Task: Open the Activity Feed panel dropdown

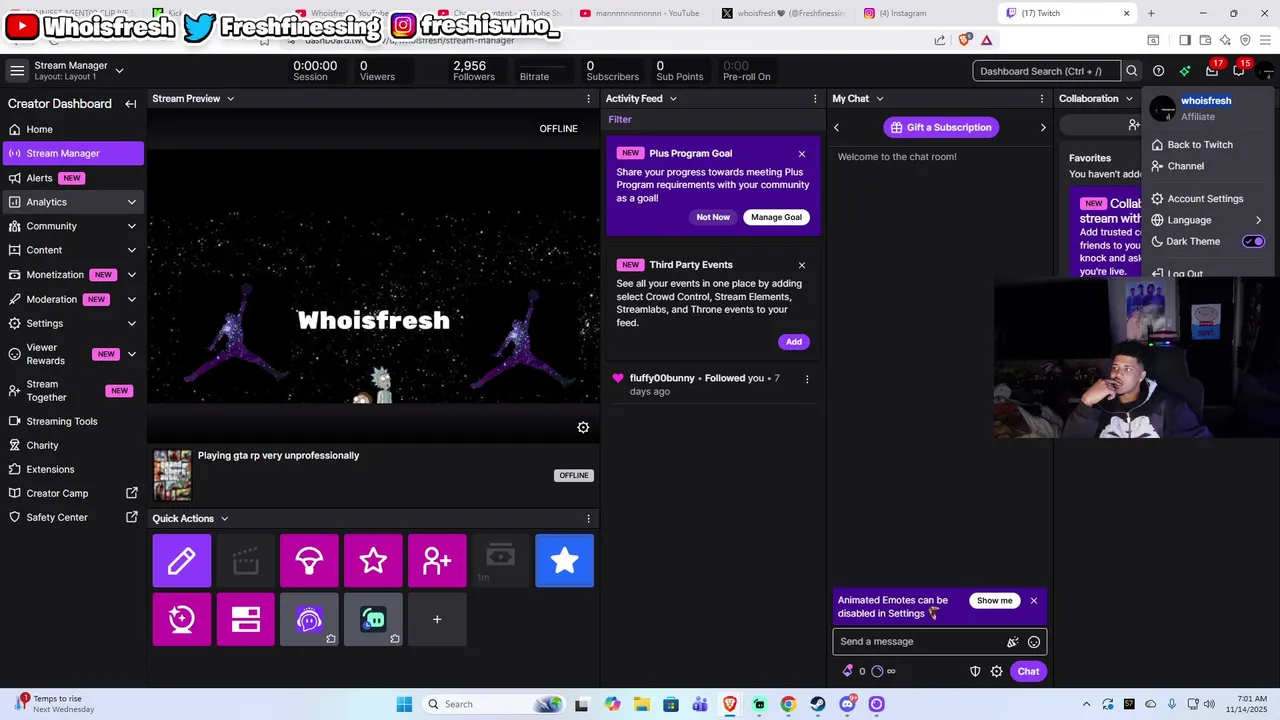Action: [x=673, y=99]
